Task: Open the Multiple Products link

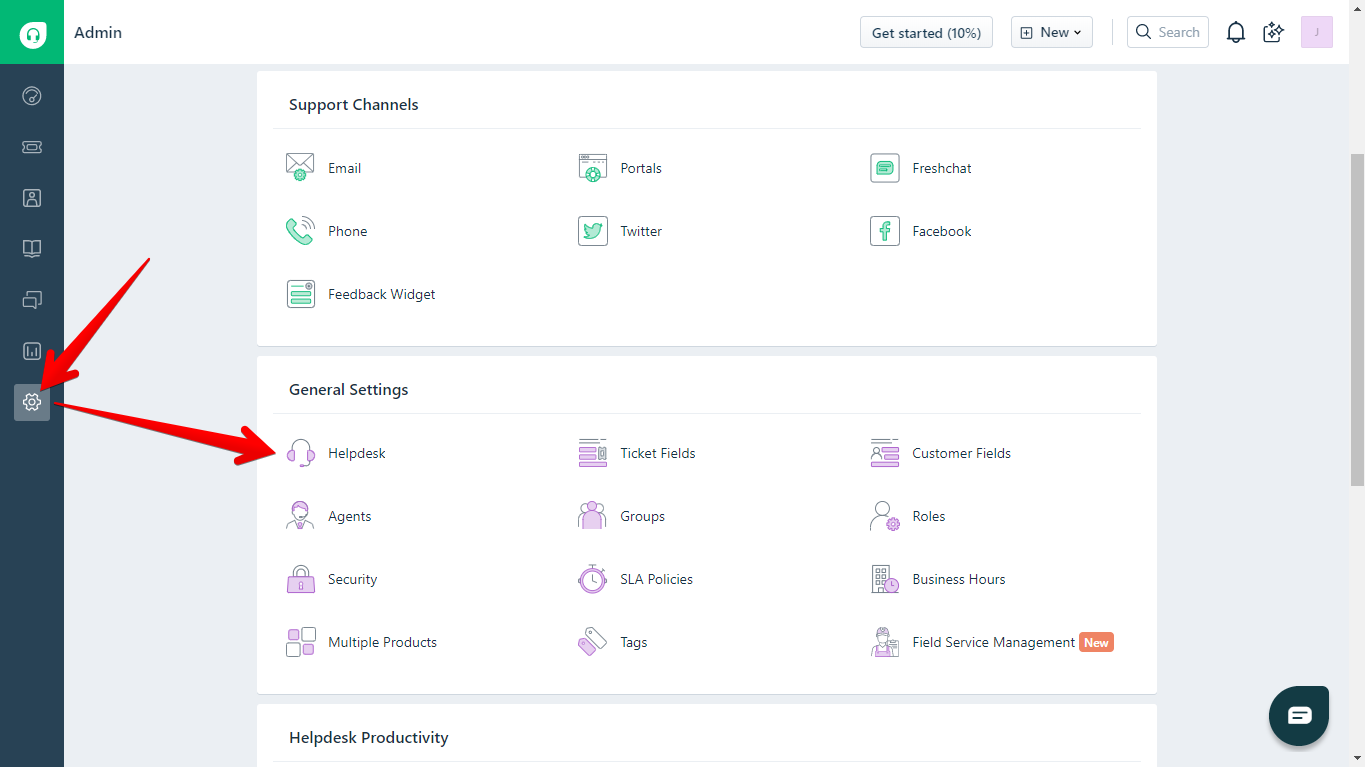Action: coord(383,642)
